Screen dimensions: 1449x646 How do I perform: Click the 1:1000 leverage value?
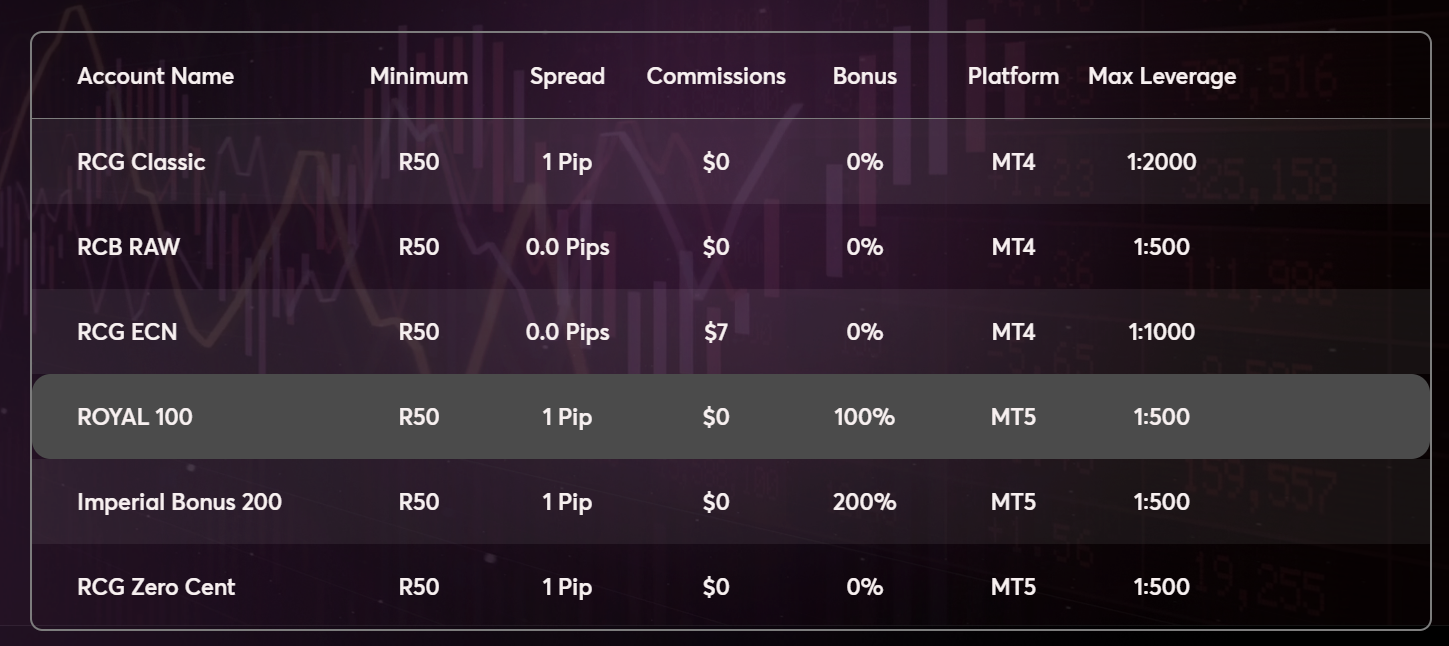[1162, 332]
